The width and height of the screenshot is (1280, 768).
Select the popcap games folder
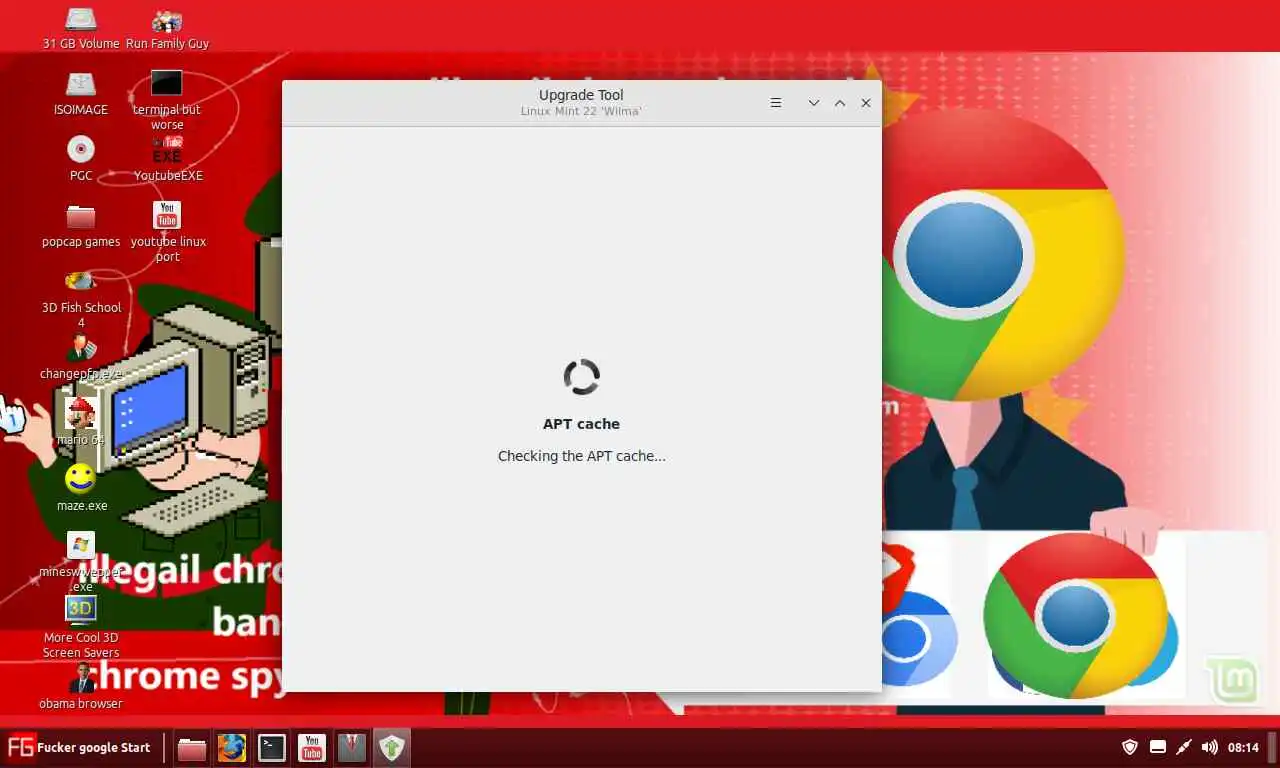click(81, 225)
